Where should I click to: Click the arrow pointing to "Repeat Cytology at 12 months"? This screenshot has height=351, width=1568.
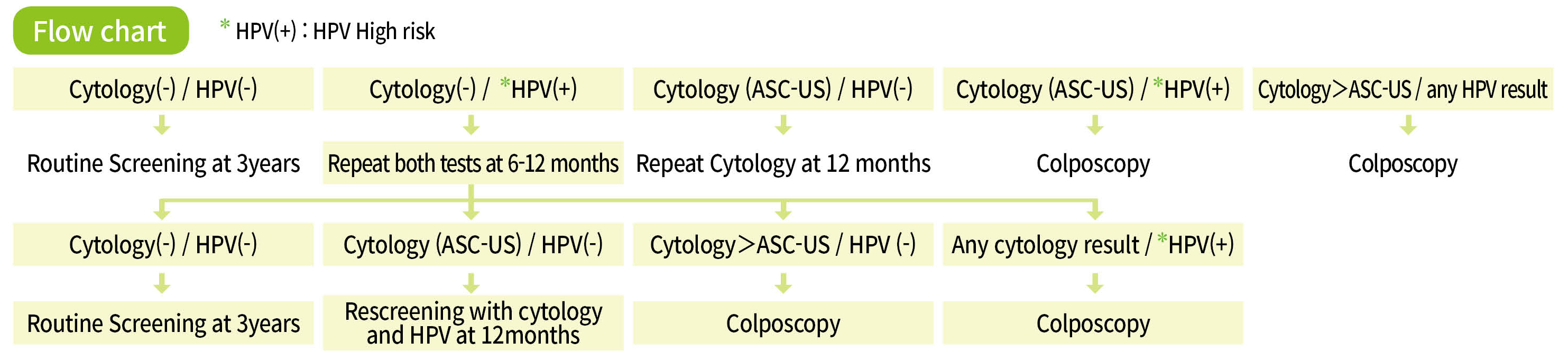click(783, 125)
